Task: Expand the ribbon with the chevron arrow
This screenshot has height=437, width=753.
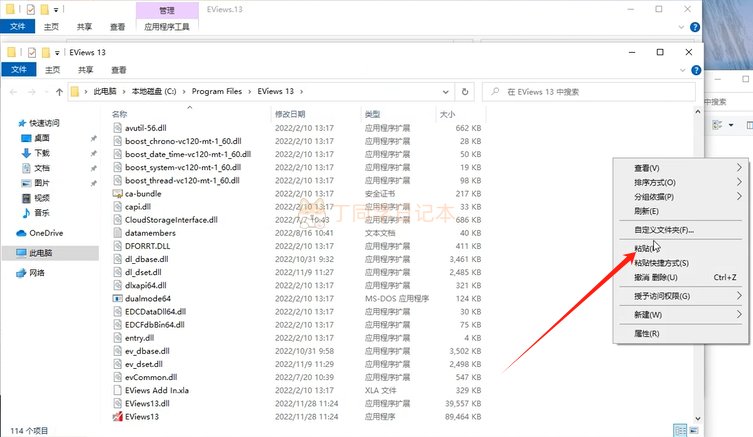Action: [682, 70]
